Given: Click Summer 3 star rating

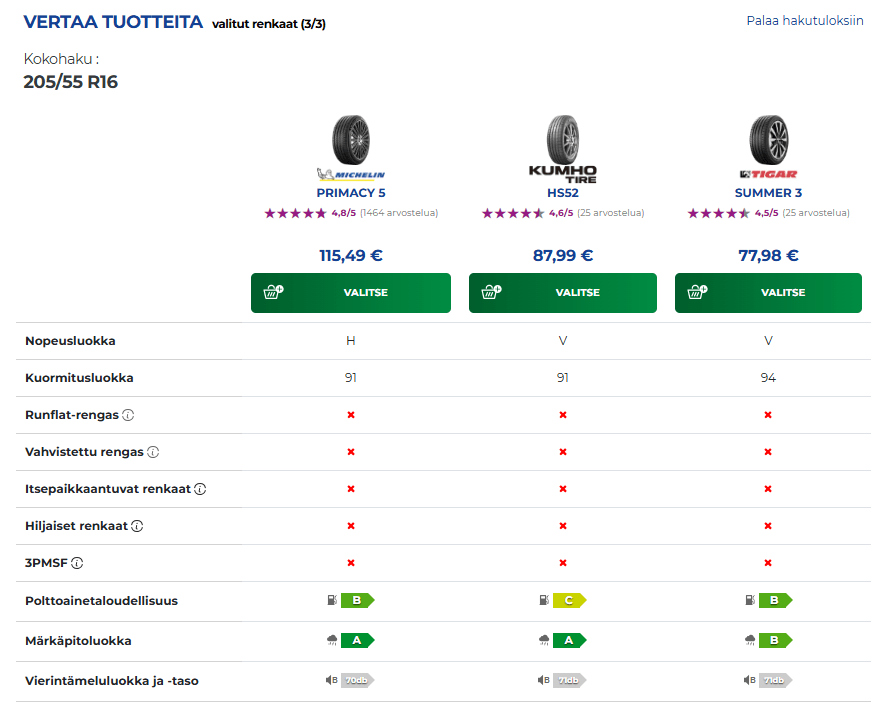Looking at the screenshot, I should [x=719, y=213].
